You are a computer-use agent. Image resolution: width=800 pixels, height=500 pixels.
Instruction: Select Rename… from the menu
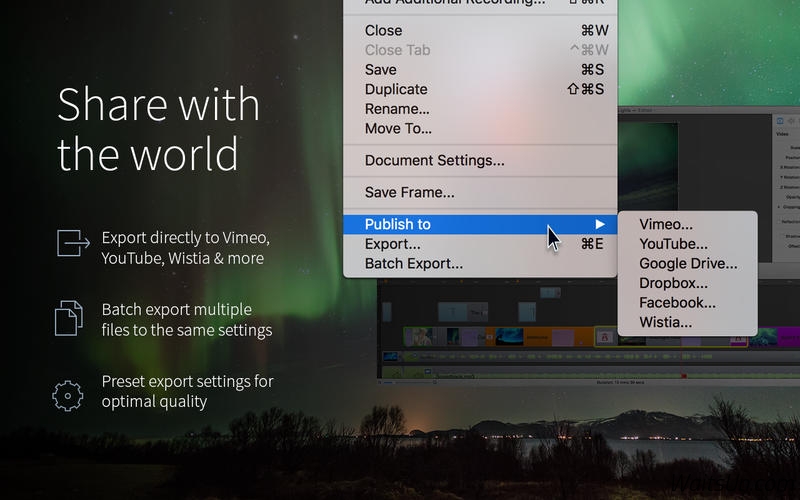click(480, 109)
